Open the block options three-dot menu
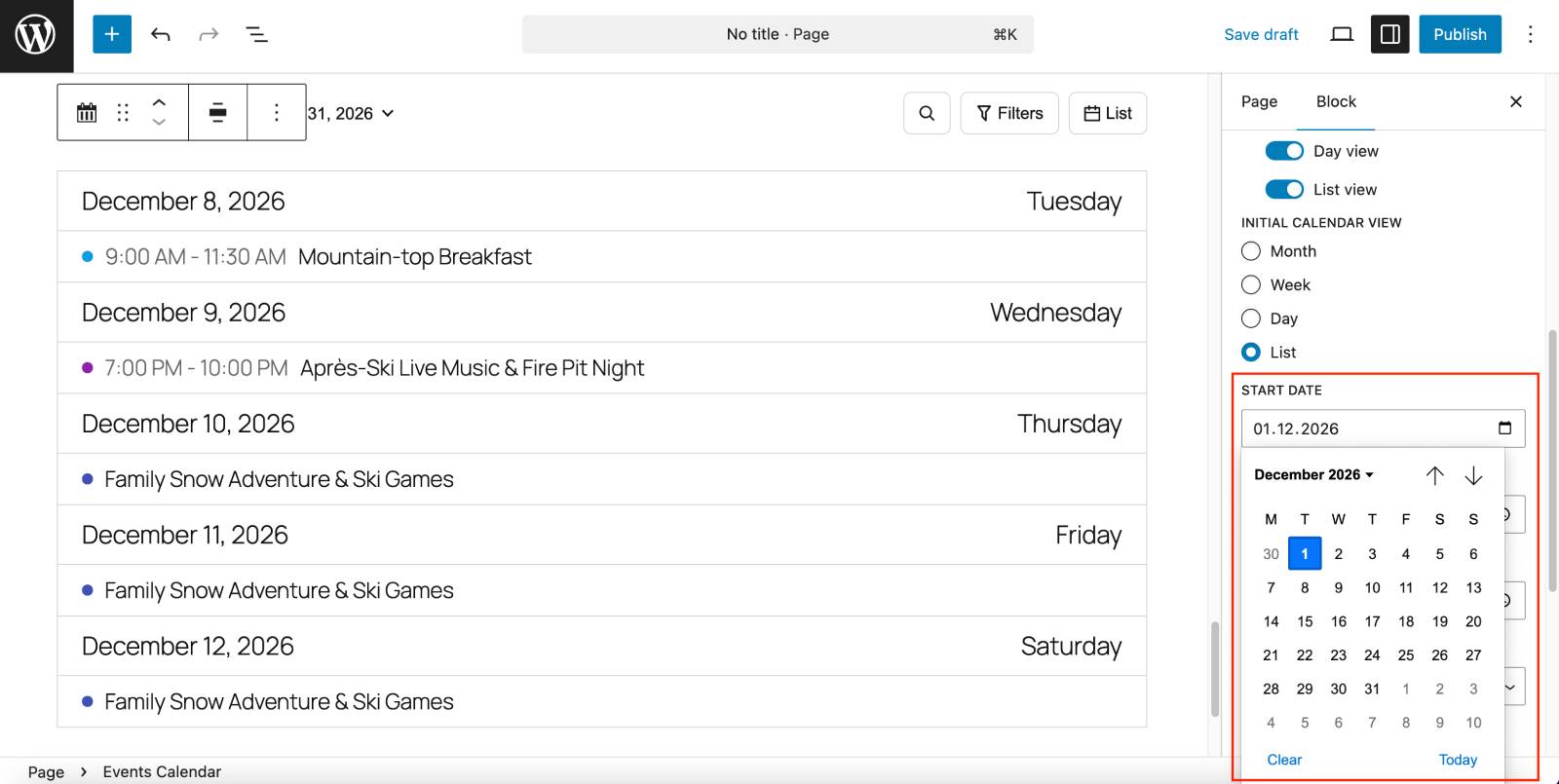The height and width of the screenshot is (784, 1559). pos(277,113)
